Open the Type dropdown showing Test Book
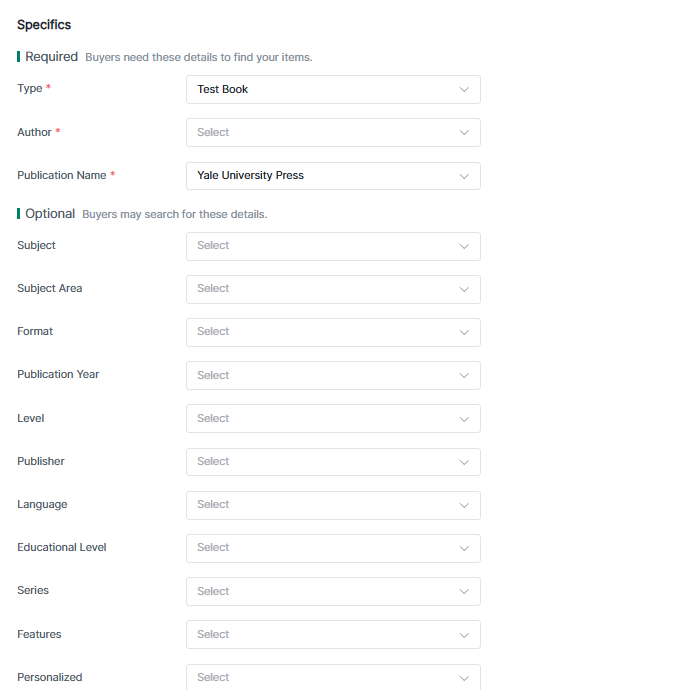Viewport: 674px width, 690px height. [x=332, y=89]
